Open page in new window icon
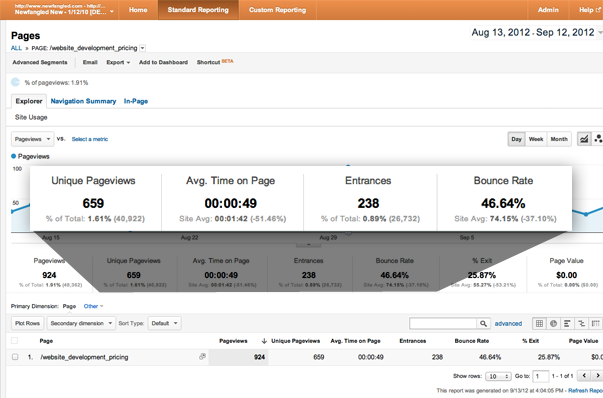Image resolution: width=603 pixels, height=398 pixels. click(x=202, y=356)
